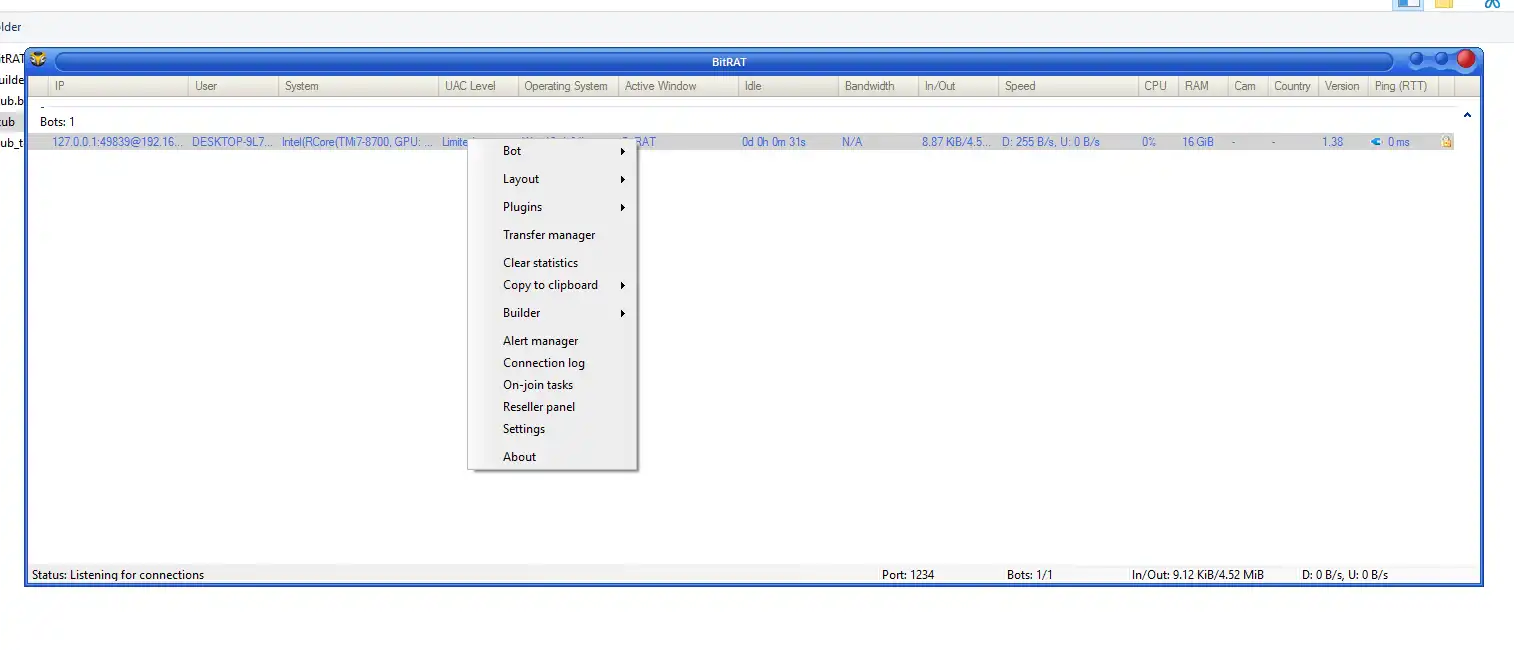1514x650 pixels.
Task: Click Clear statistics
Action: pos(540,263)
